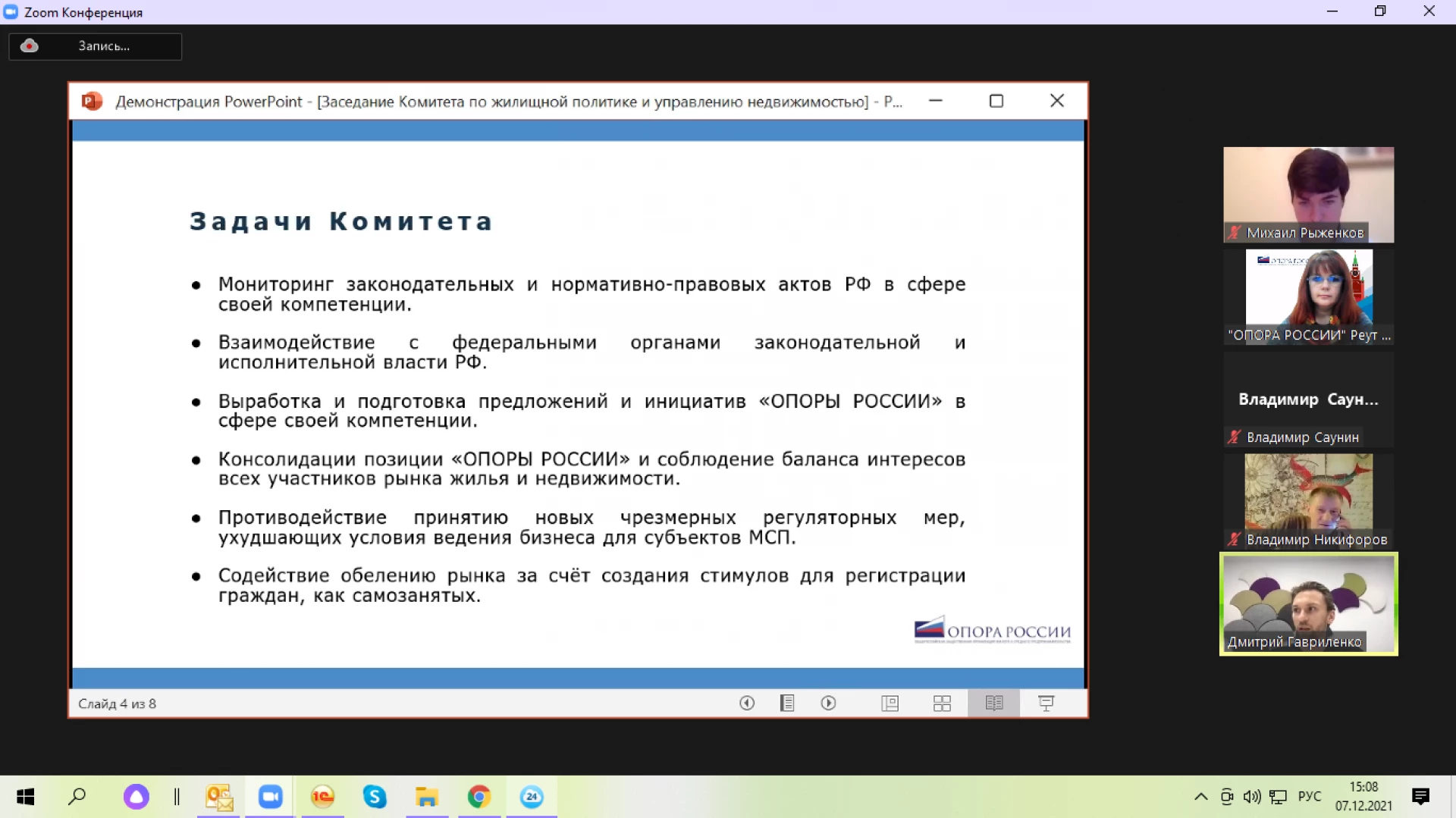Screen dimensions: 1456x818
Task: Open the 1C application in taskbar
Action: point(322,797)
